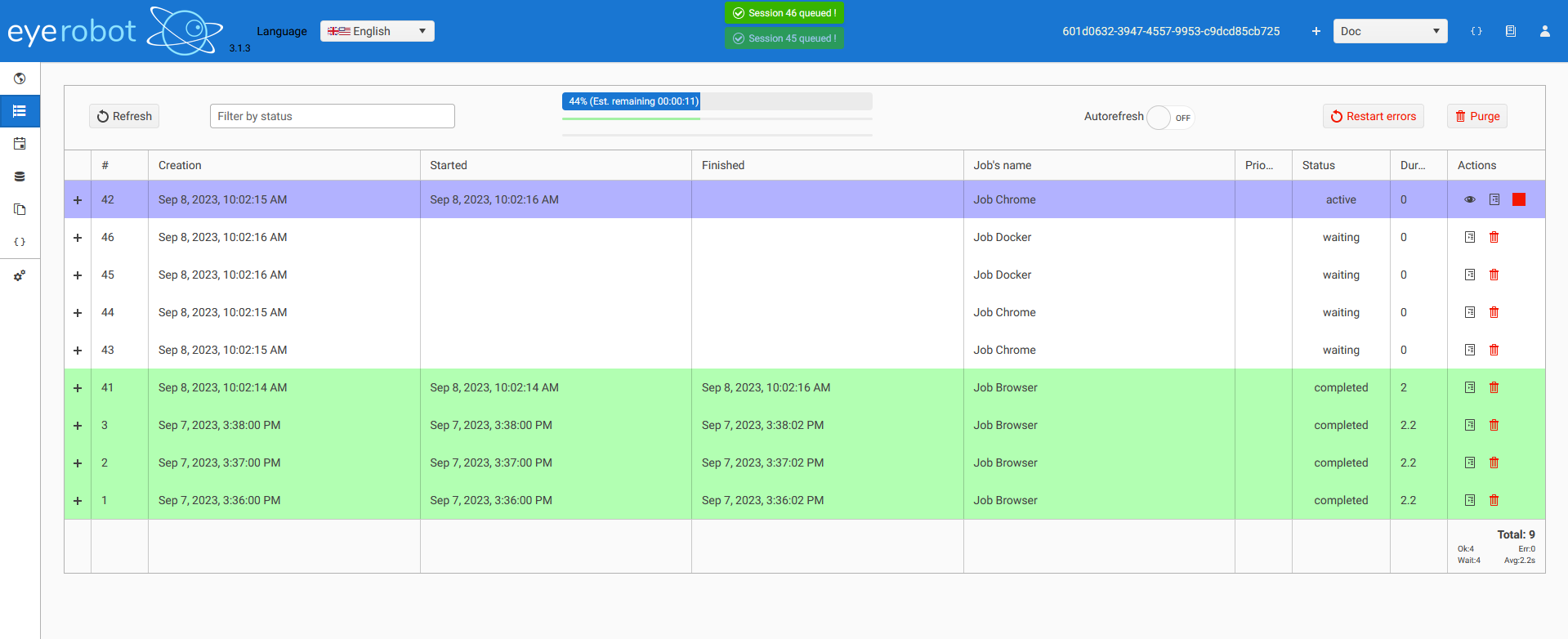Open the files copy icon in the left sidebar
The width and height of the screenshot is (1568, 639).
click(20, 209)
